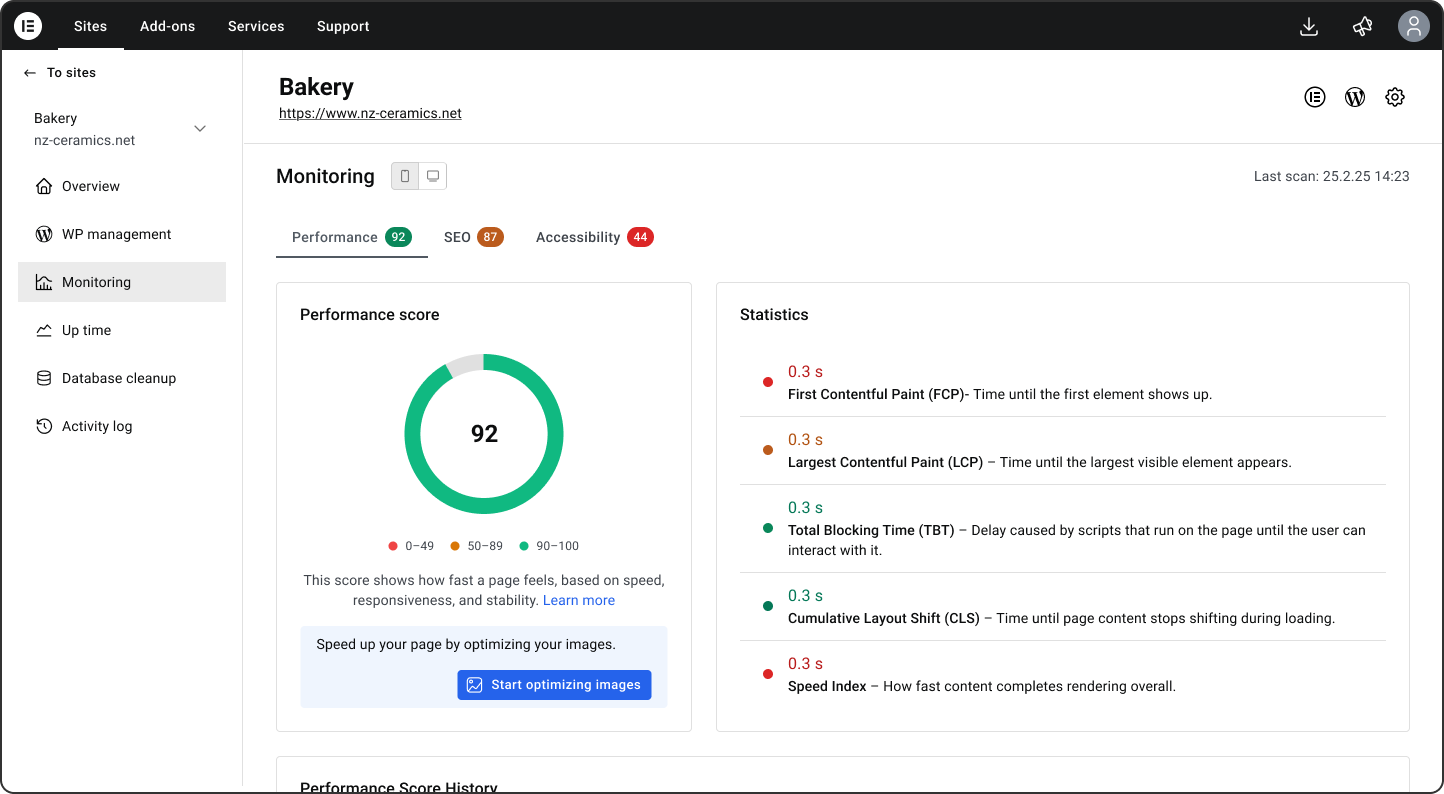This screenshot has width=1444, height=794.
Task: Open the https://www.nz-ceramics.net link
Action: pyautogui.click(x=370, y=114)
